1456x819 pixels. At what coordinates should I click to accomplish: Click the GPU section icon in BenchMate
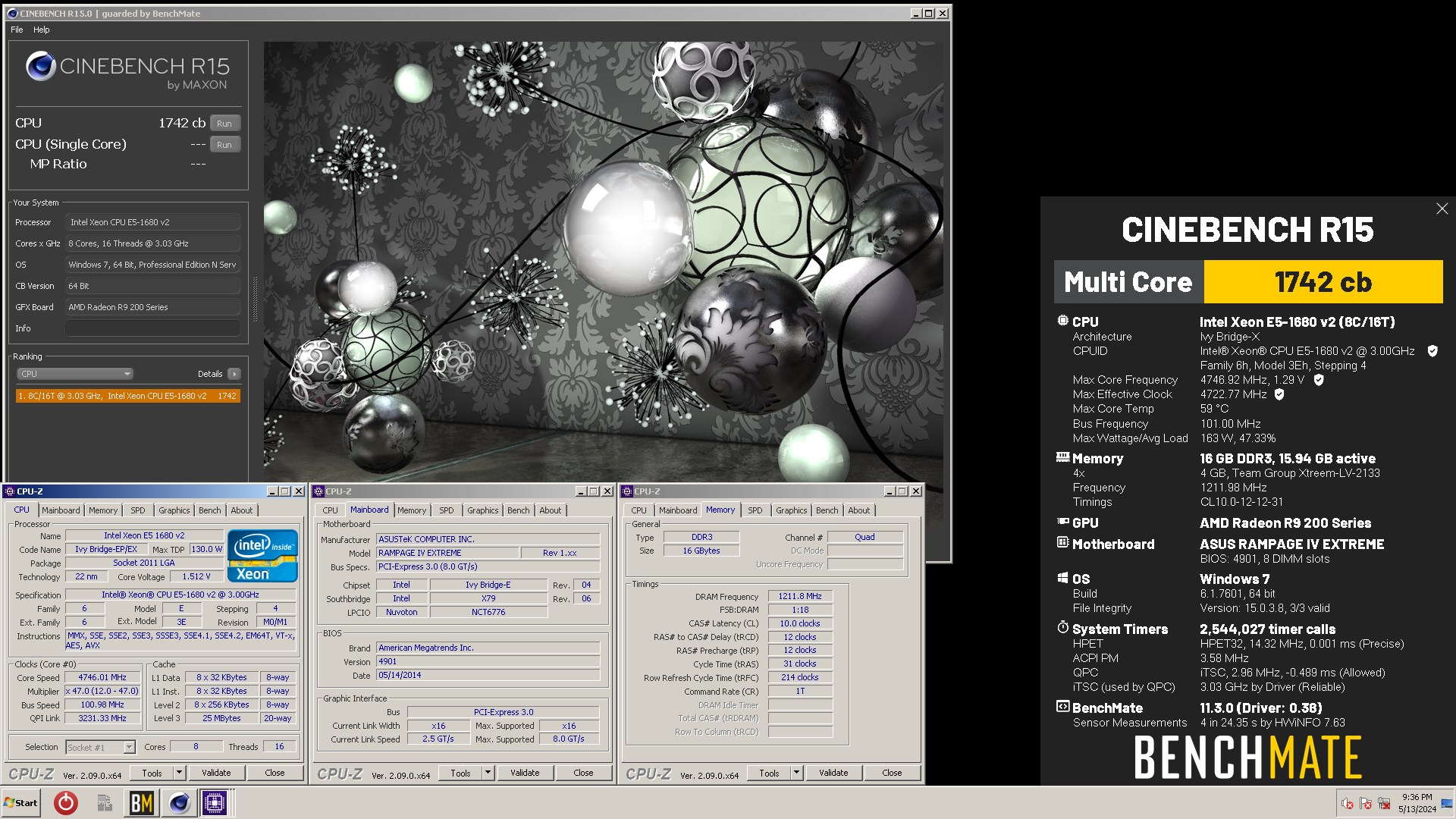click(x=1062, y=522)
